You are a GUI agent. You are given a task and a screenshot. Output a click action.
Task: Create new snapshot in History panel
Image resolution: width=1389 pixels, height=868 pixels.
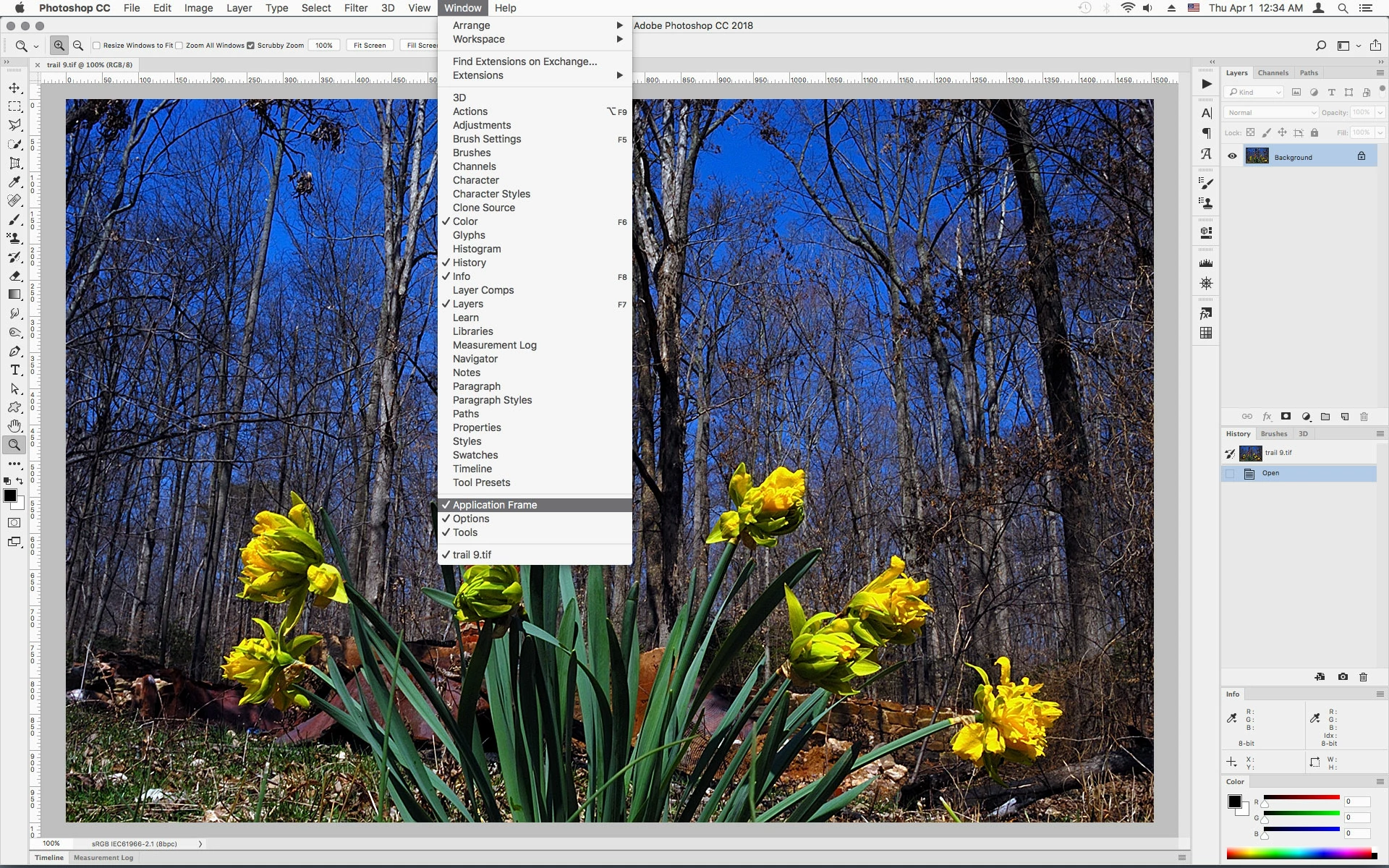tap(1343, 677)
